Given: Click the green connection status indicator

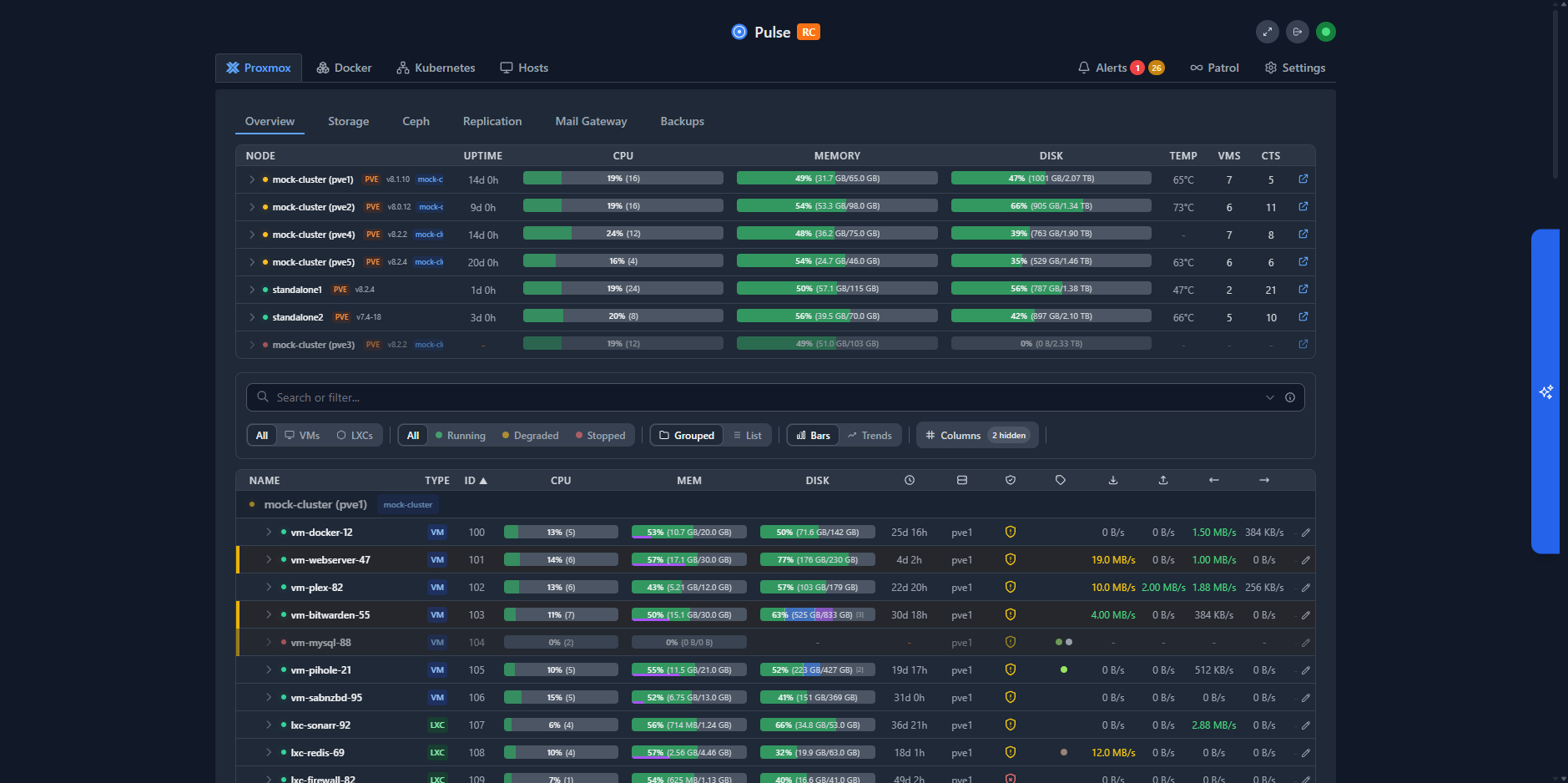Looking at the screenshot, I should coord(1325,32).
